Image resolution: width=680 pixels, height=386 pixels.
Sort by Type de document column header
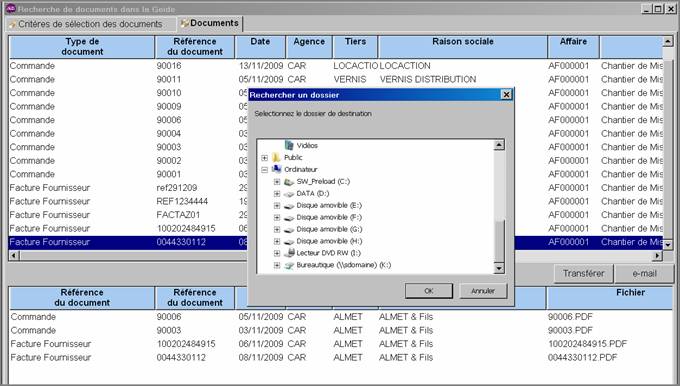(x=82, y=46)
